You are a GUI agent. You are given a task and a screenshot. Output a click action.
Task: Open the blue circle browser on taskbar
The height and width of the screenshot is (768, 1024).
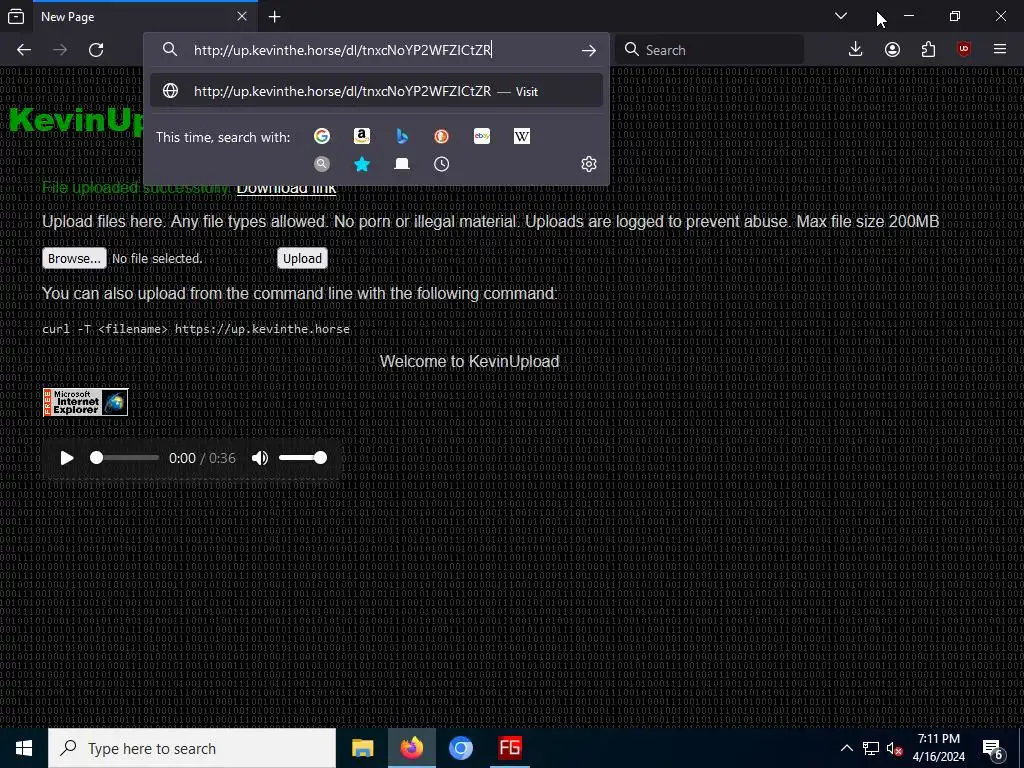[x=461, y=748]
